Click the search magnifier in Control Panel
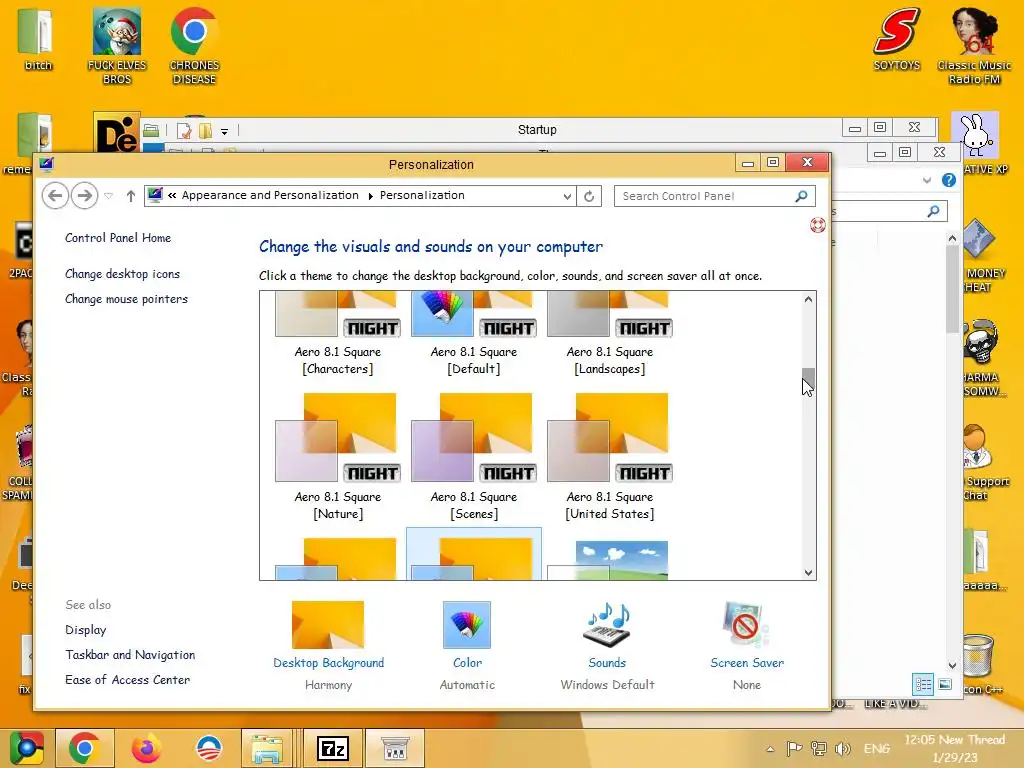 click(801, 196)
